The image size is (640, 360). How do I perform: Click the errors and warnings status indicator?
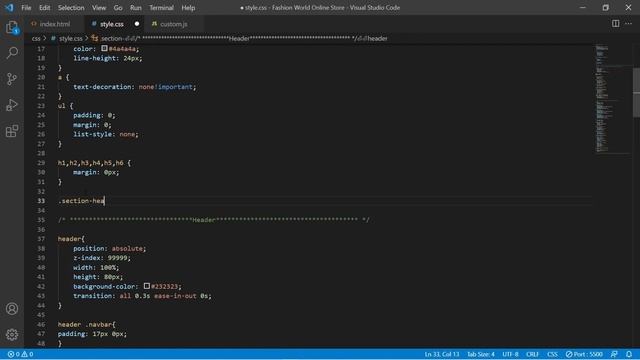[20, 354]
